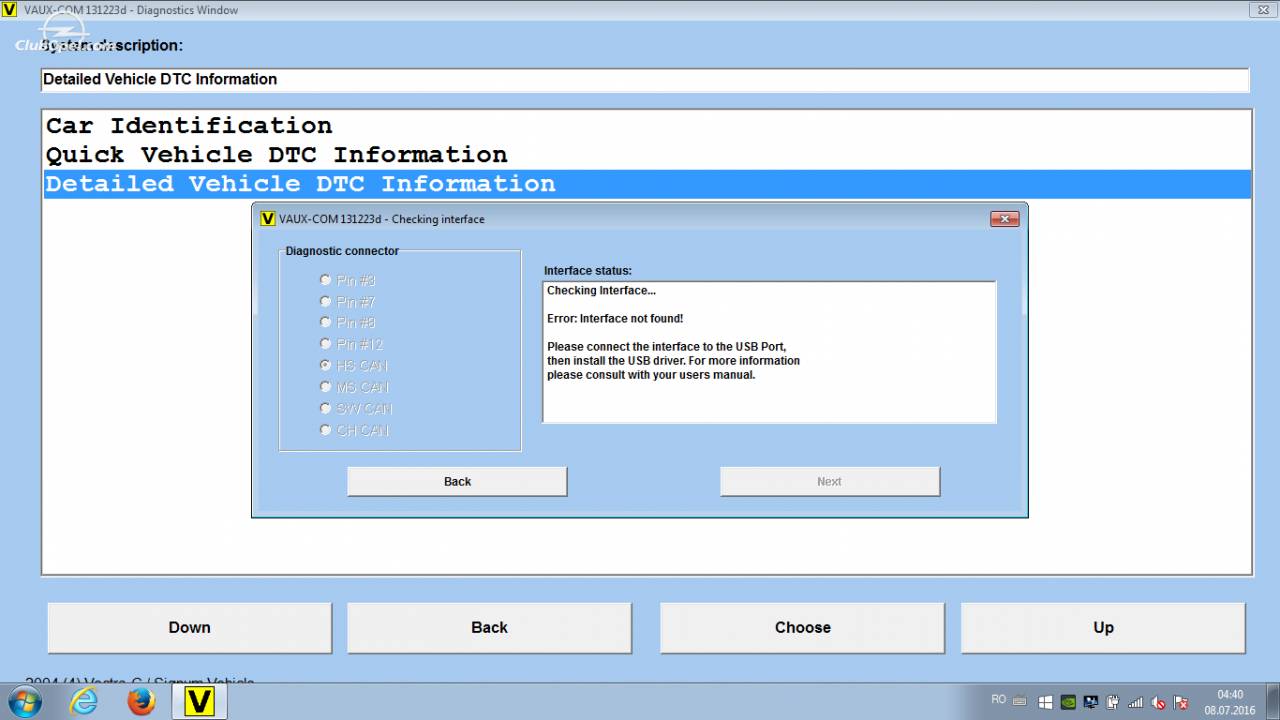The height and width of the screenshot is (720, 1280).
Task: Click the Up button
Action: (x=1103, y=627)
